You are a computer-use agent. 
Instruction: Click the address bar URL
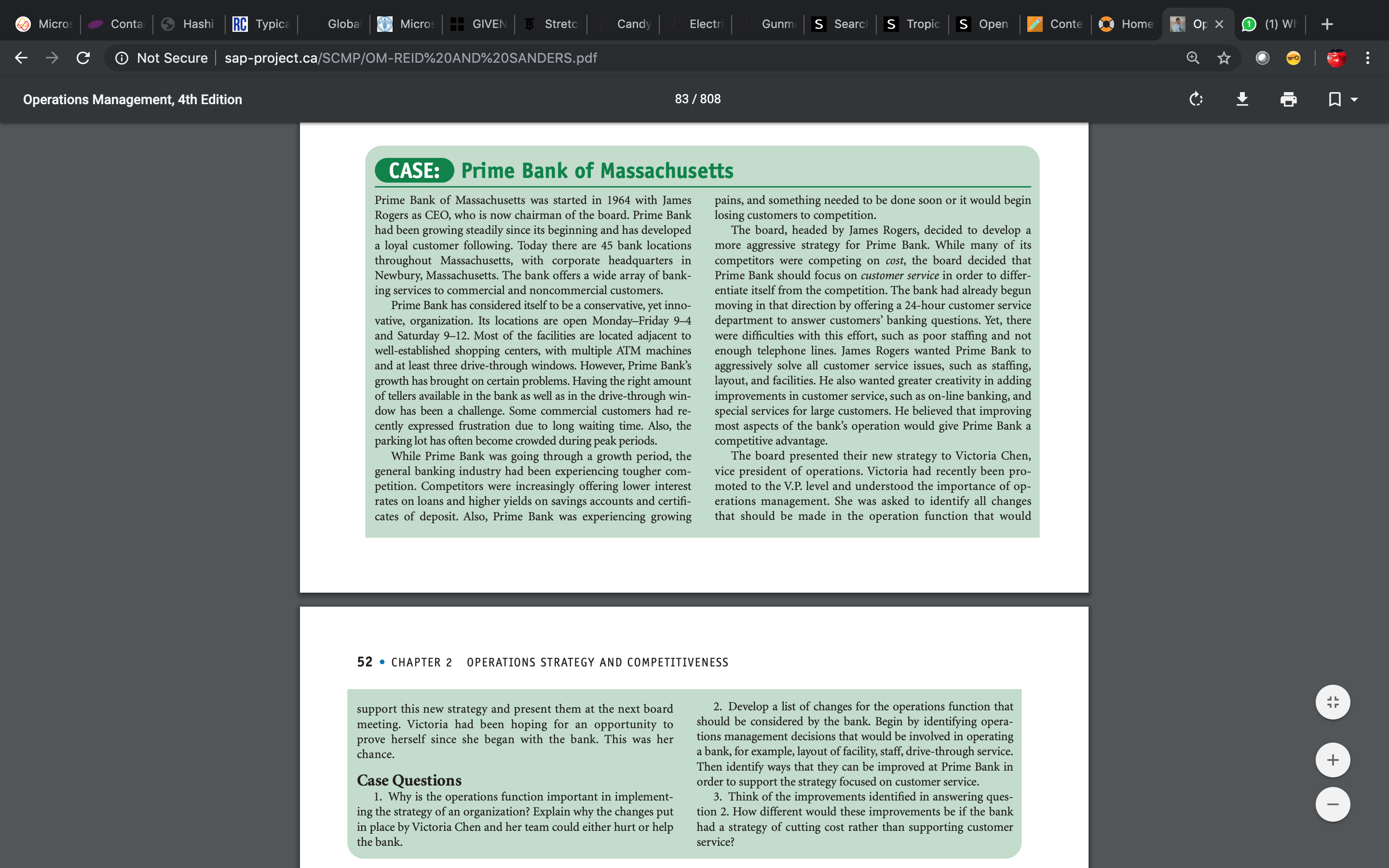pyautogui.click(x=410, y=58)
